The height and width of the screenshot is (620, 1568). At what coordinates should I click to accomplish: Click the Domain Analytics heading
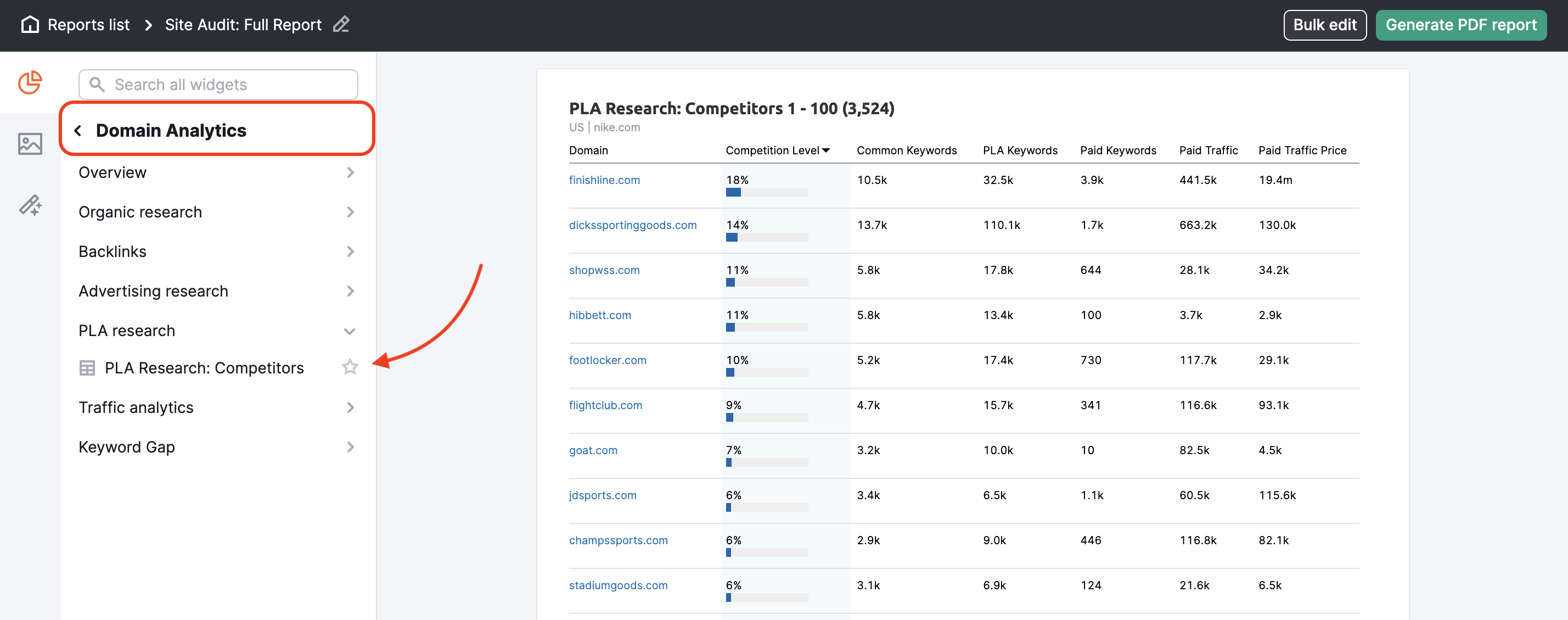pyautogui.click(x=171, y=130)
